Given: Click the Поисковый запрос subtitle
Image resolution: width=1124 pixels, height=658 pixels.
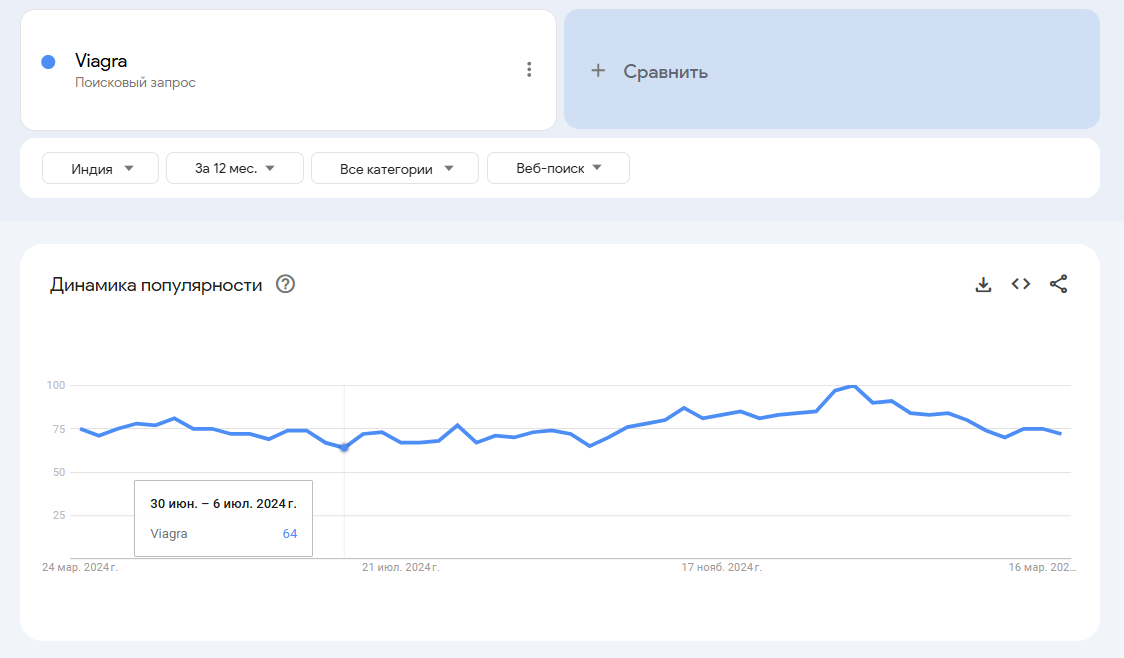Looking at the screenshot, I should click(x=135, y=82).
